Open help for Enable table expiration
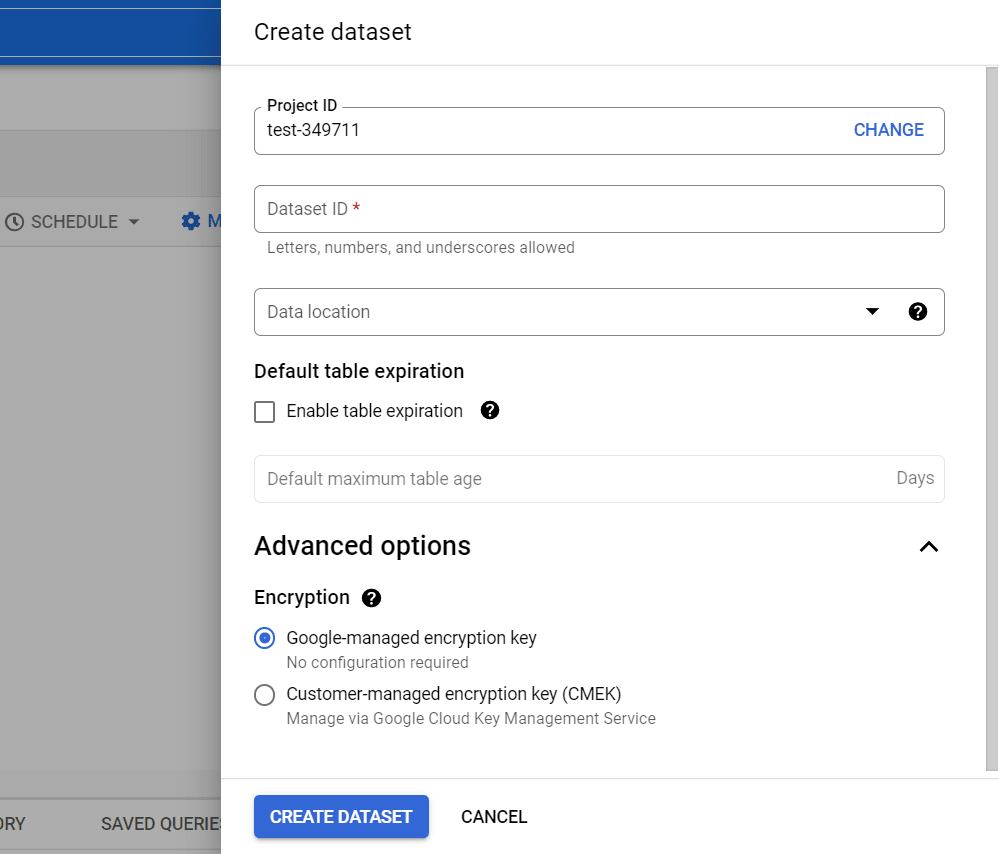The width and height of the screenshot is (999, 854). [489, 410]
